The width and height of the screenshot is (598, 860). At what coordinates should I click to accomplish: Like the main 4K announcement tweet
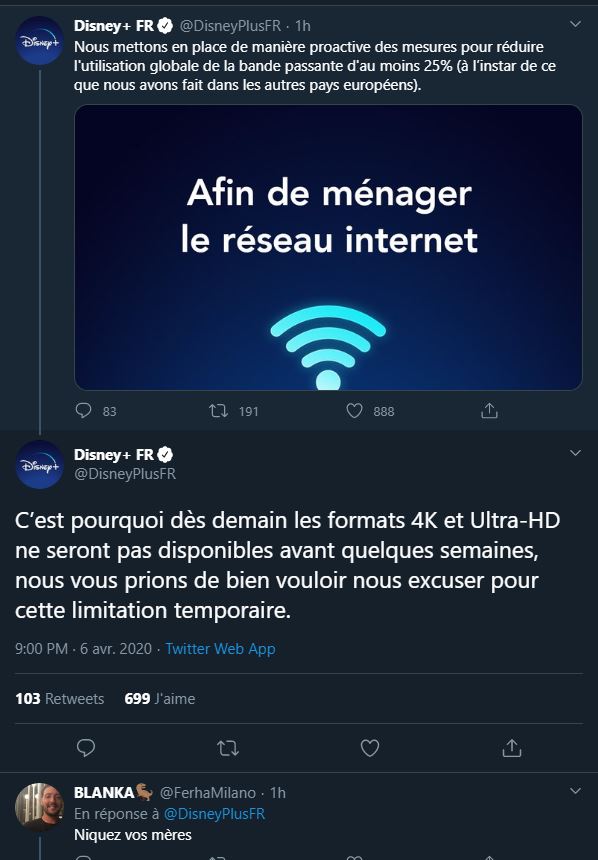(x=370, y=748)
